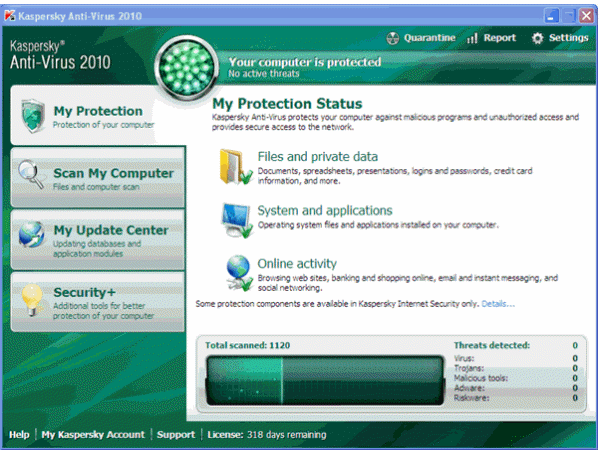Viewport: 600px width, 450px height.
Task: Open Online activity section
Action: 297,264
